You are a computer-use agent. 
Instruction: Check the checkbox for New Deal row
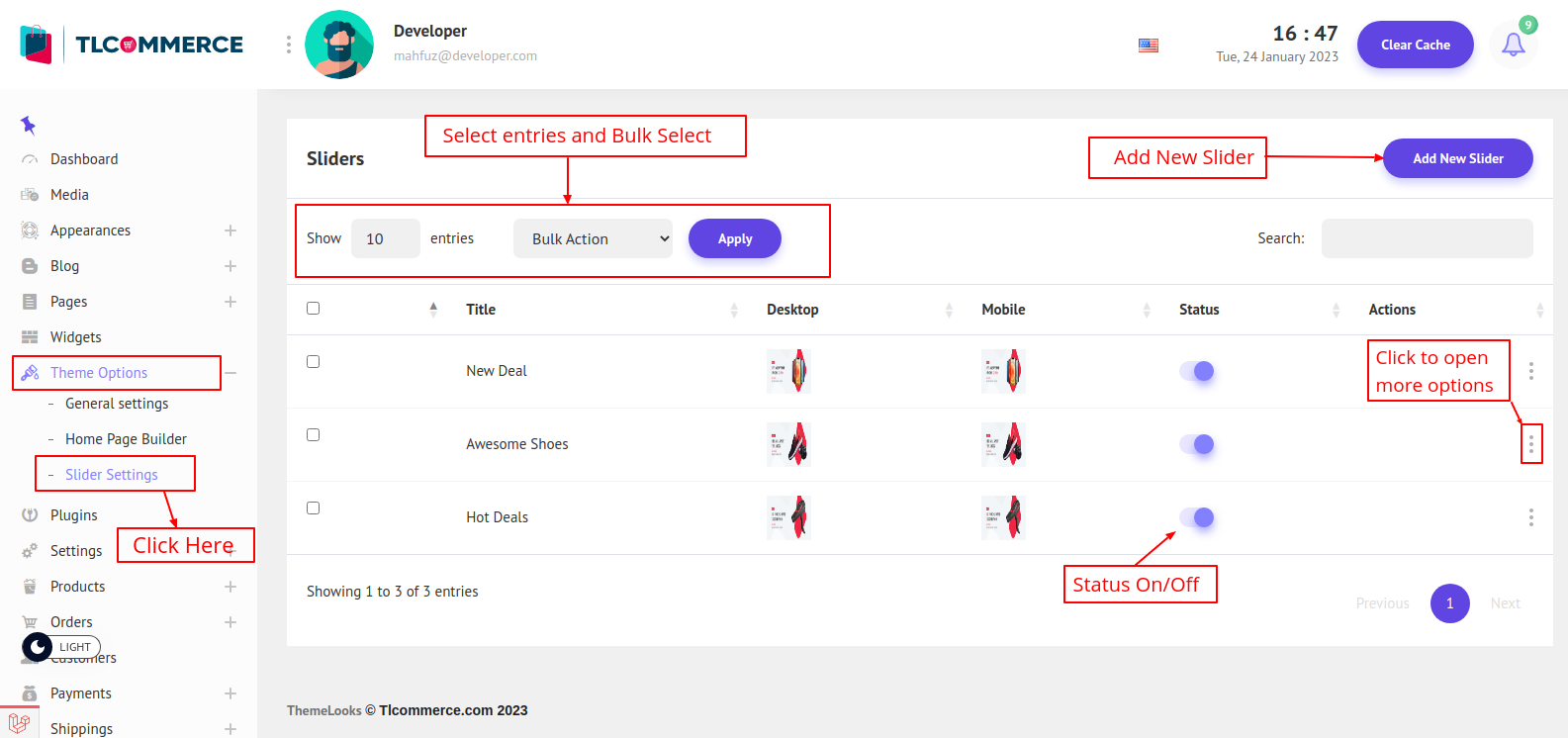pyautogui.click(x=313, y=362)
